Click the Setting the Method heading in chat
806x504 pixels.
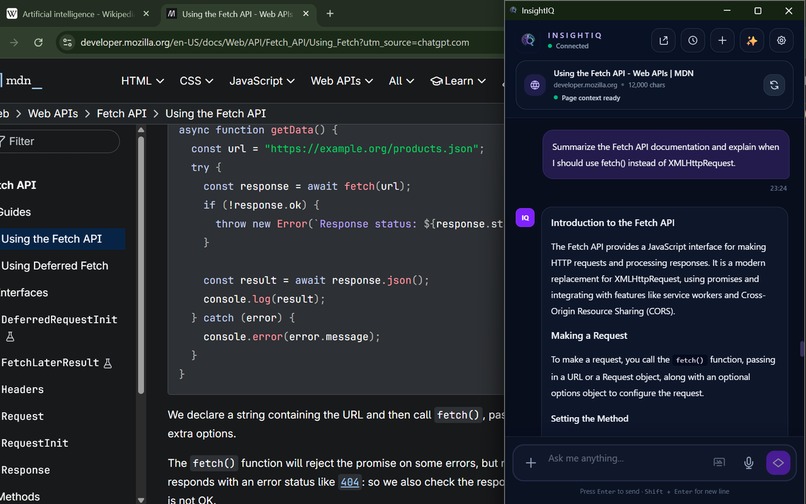click(x=589, y=419)
